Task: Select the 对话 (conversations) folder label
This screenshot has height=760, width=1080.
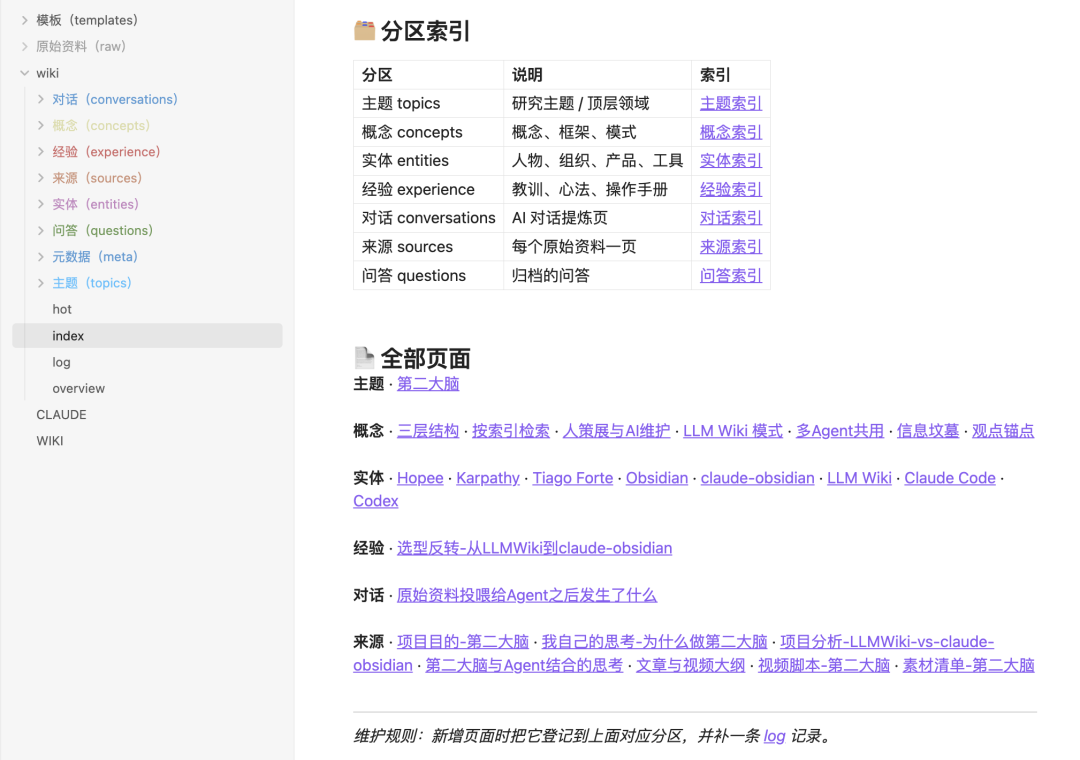Action: point(115,99)
